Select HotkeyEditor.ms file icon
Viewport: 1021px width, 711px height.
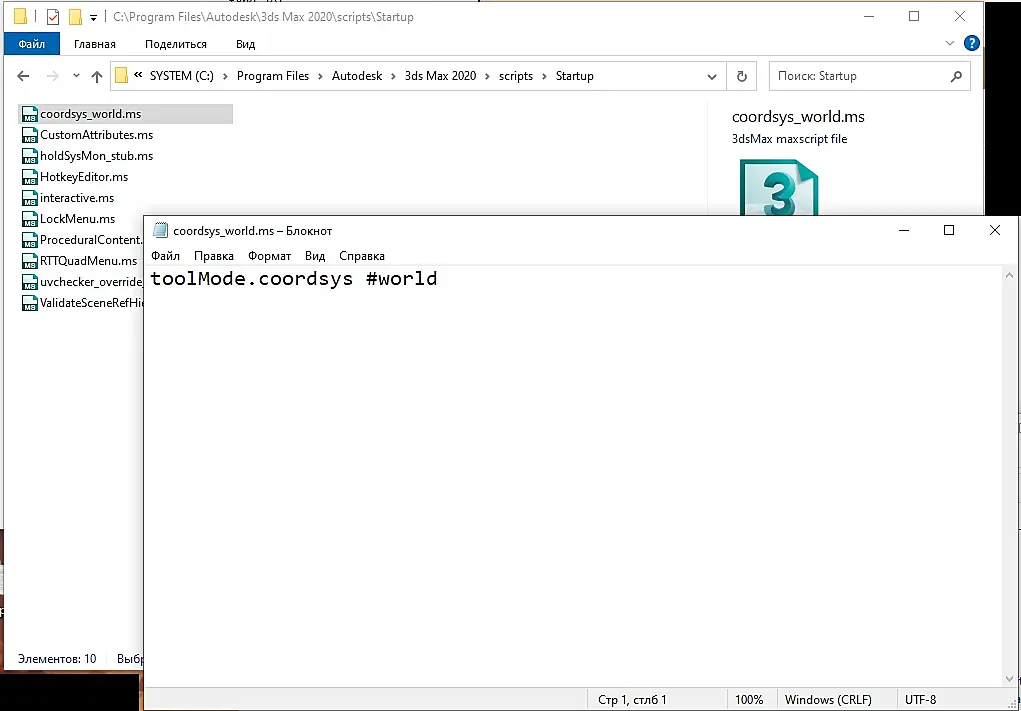[29, 177]
